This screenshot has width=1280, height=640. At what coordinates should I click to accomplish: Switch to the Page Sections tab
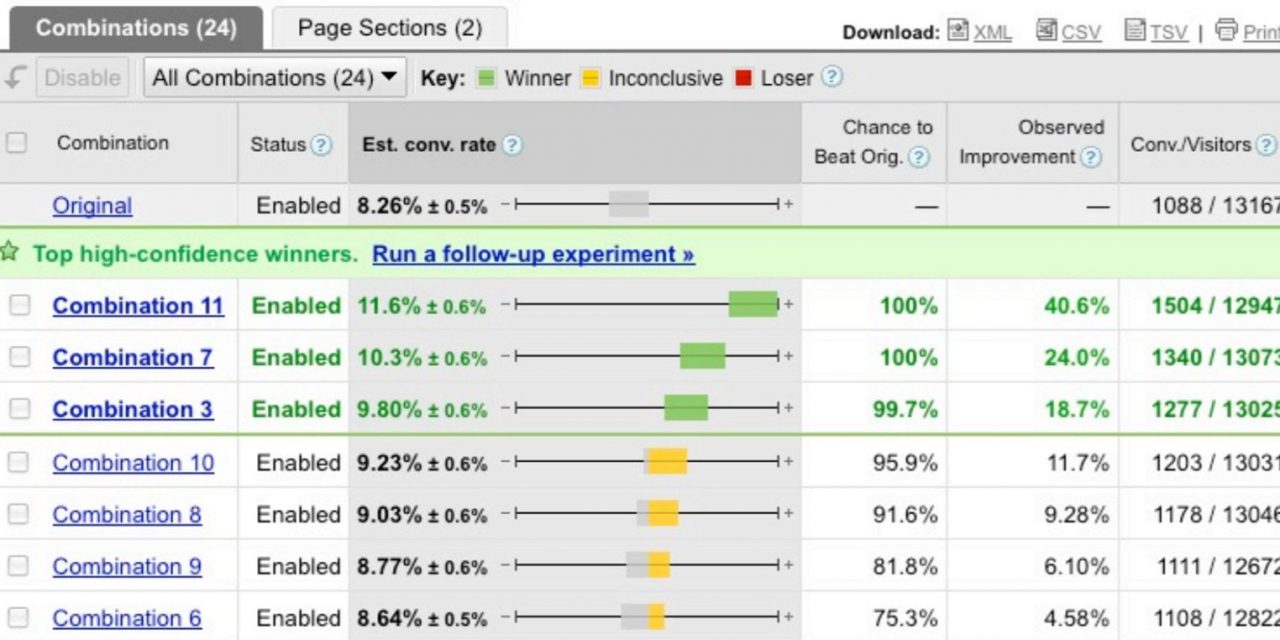(388, 28)
